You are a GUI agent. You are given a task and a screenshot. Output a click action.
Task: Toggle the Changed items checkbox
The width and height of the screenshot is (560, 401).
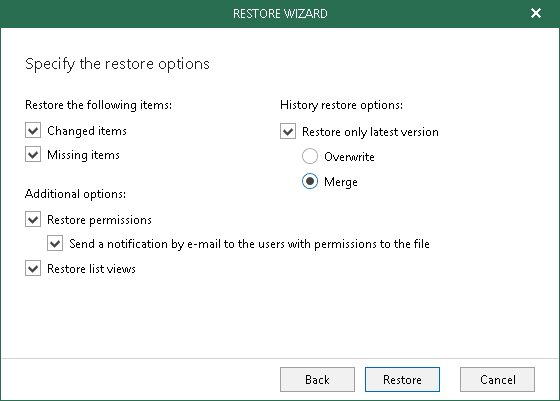(33, 130)
